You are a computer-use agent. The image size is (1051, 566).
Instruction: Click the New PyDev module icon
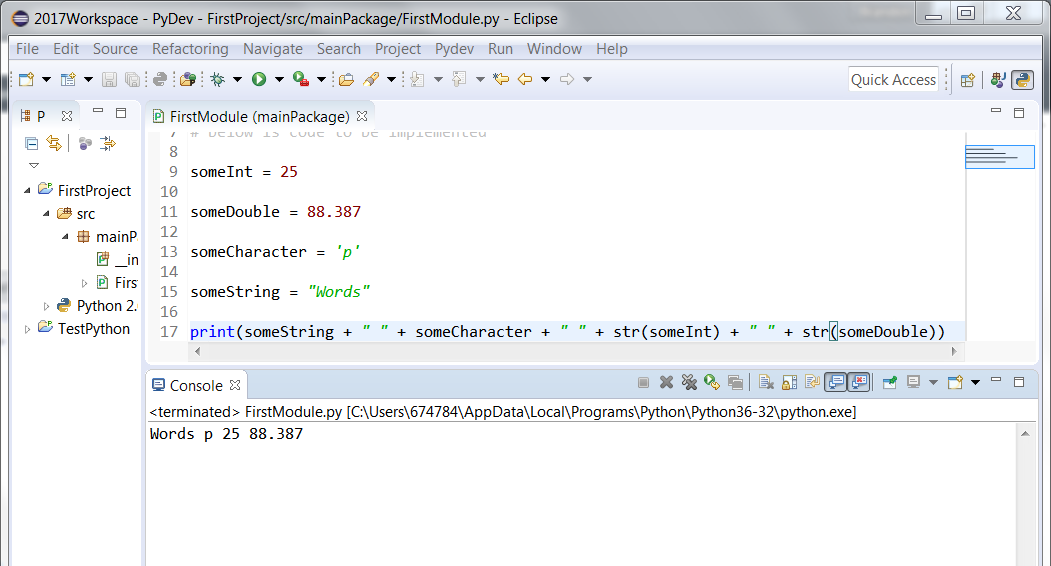[68, 79]
